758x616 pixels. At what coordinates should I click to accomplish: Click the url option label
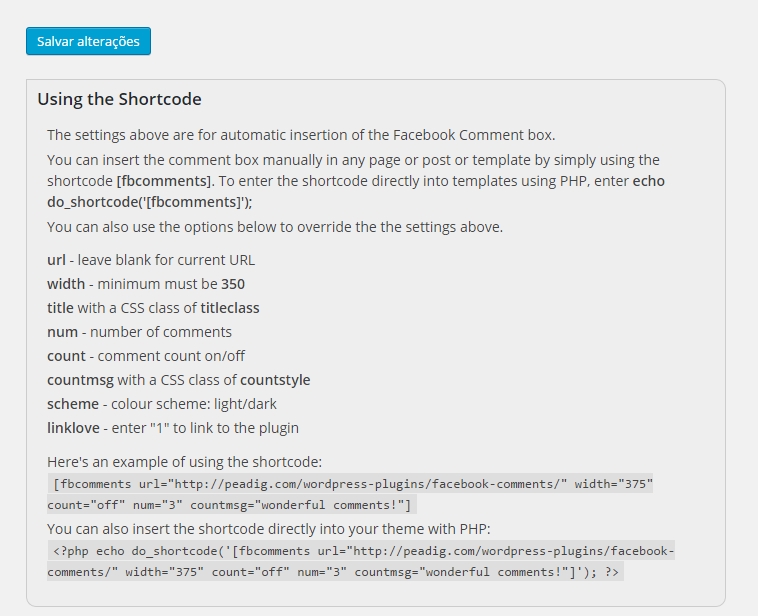tap(56, 260)
